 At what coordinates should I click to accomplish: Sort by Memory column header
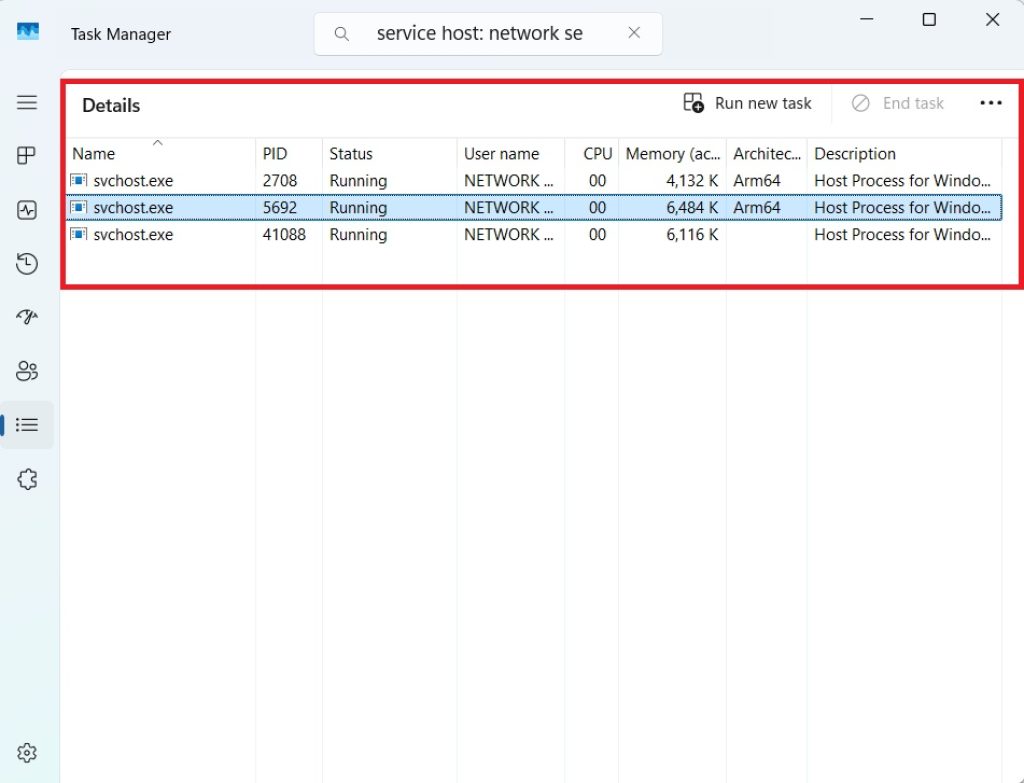pyautogui.click(x=673, y=153)
